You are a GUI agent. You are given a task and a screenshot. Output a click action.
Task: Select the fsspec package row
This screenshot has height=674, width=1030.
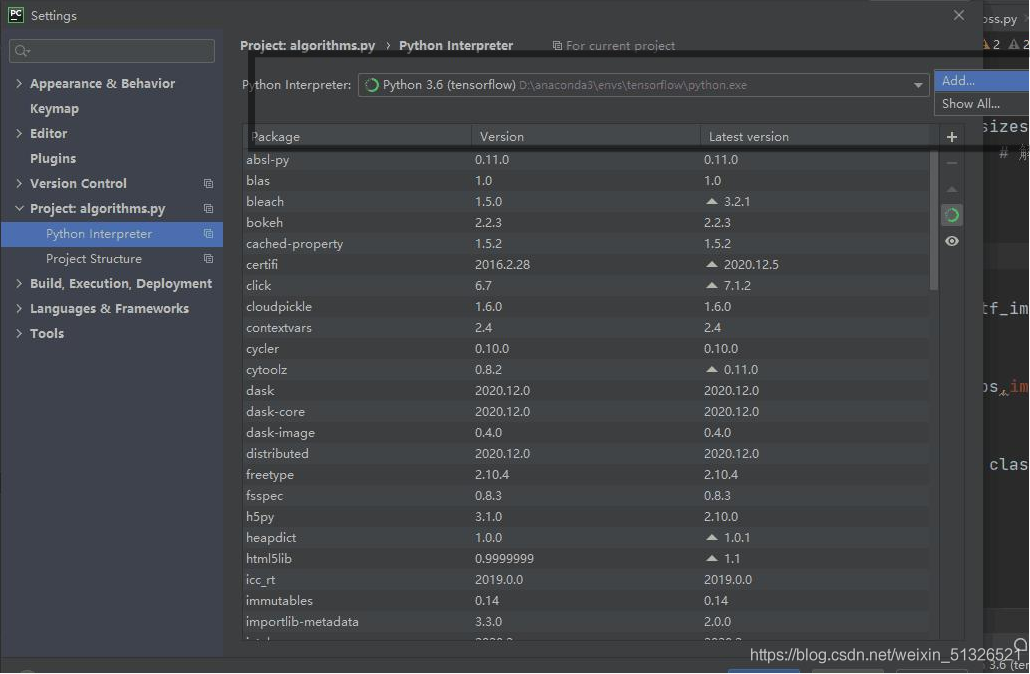pyautogui.click(x=586, y=496)
